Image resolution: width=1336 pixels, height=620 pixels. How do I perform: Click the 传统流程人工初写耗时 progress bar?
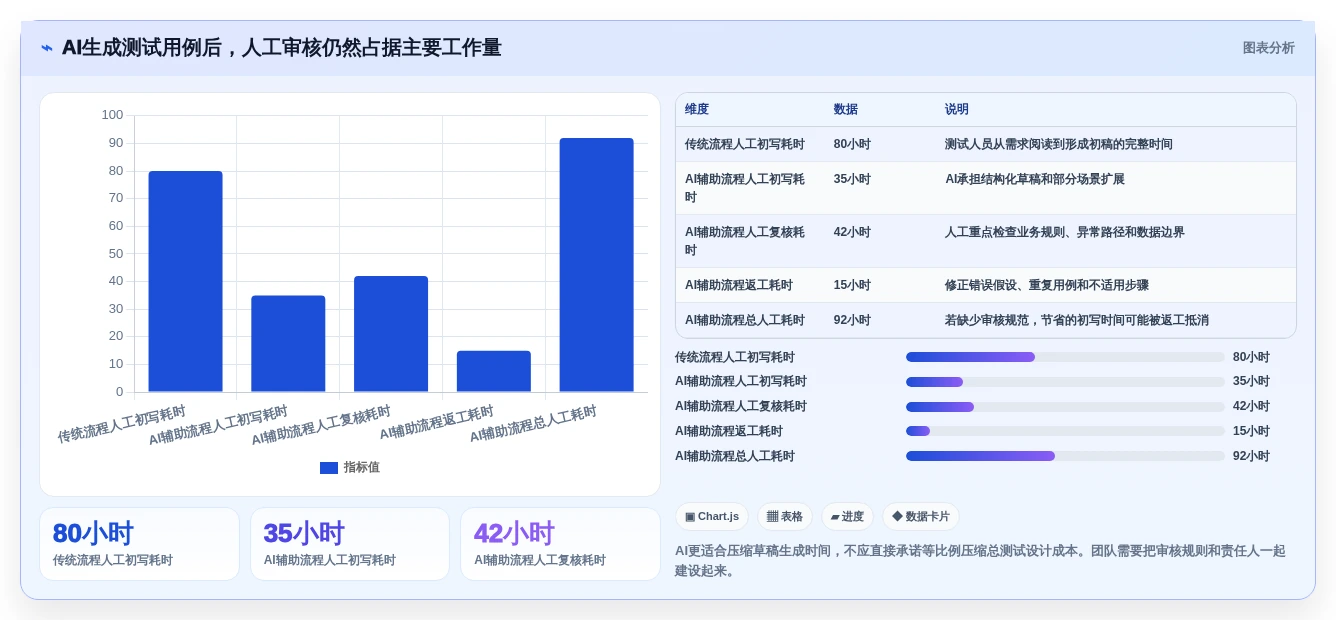click(x=1065, y=357)
